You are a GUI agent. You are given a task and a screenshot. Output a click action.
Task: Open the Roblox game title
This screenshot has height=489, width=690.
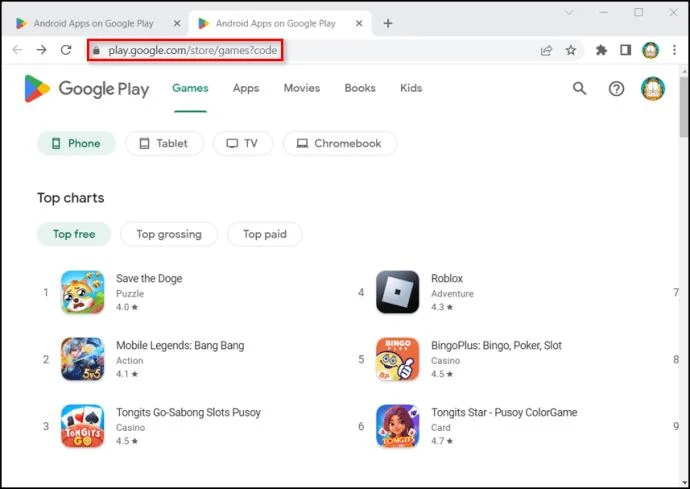(447, 279)
